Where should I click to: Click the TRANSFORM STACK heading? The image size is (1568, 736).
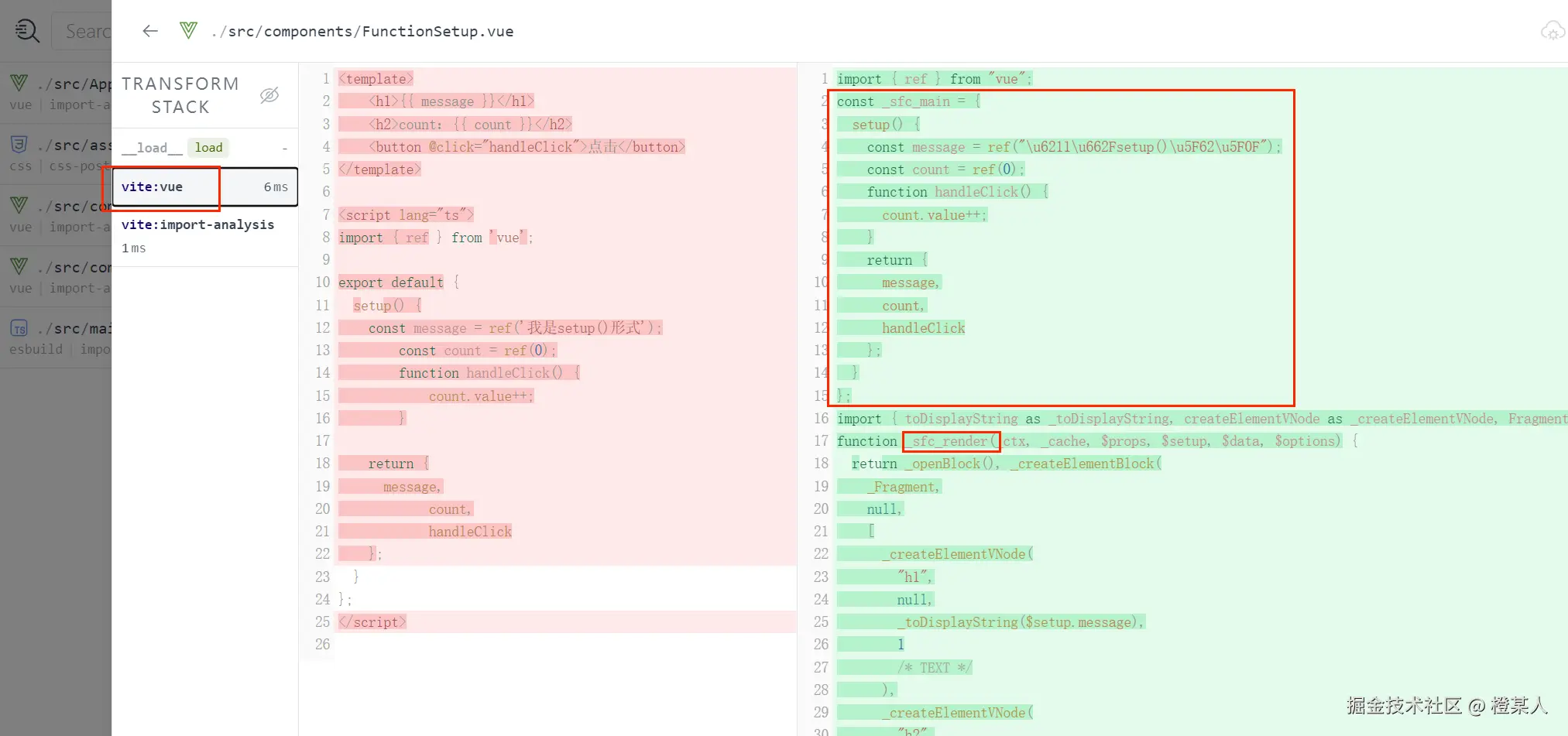pyautogui.click(x=180, y=95)
